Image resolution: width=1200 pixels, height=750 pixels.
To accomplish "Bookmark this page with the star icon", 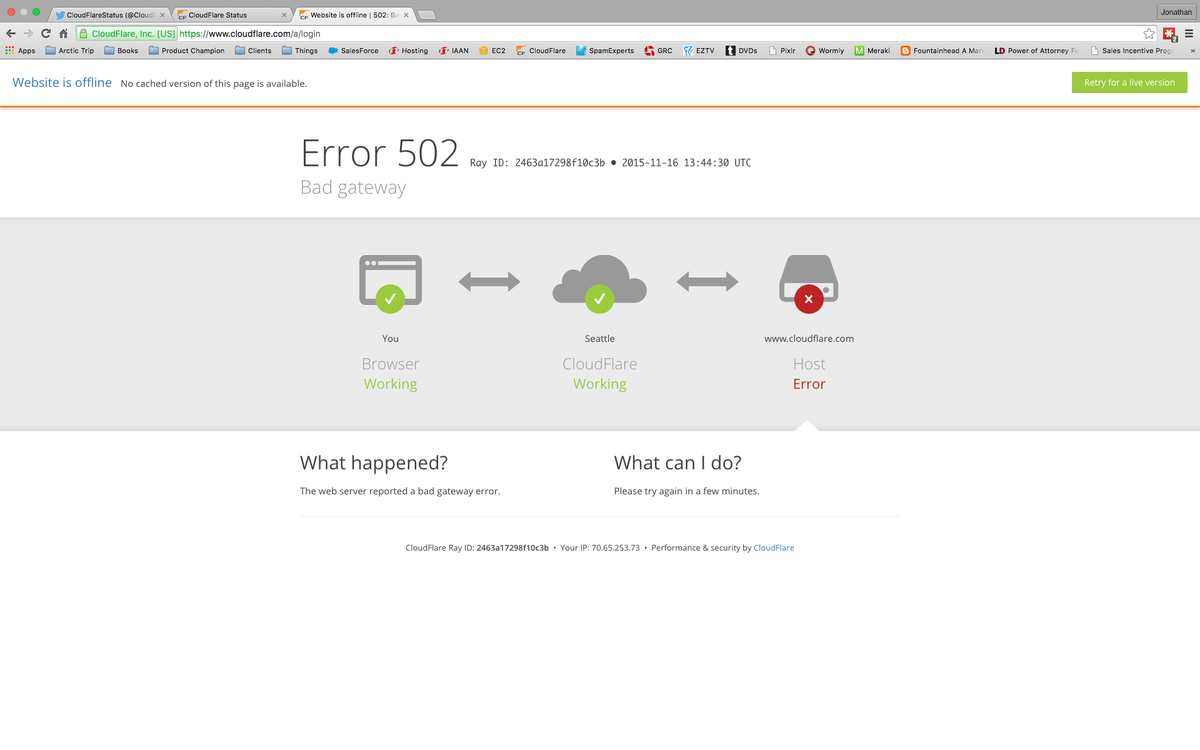I will click(1149, 33).
